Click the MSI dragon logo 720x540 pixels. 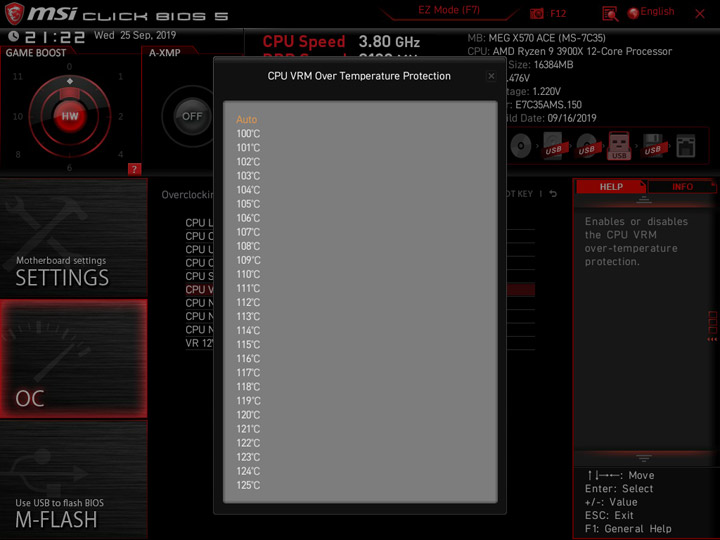14,13
